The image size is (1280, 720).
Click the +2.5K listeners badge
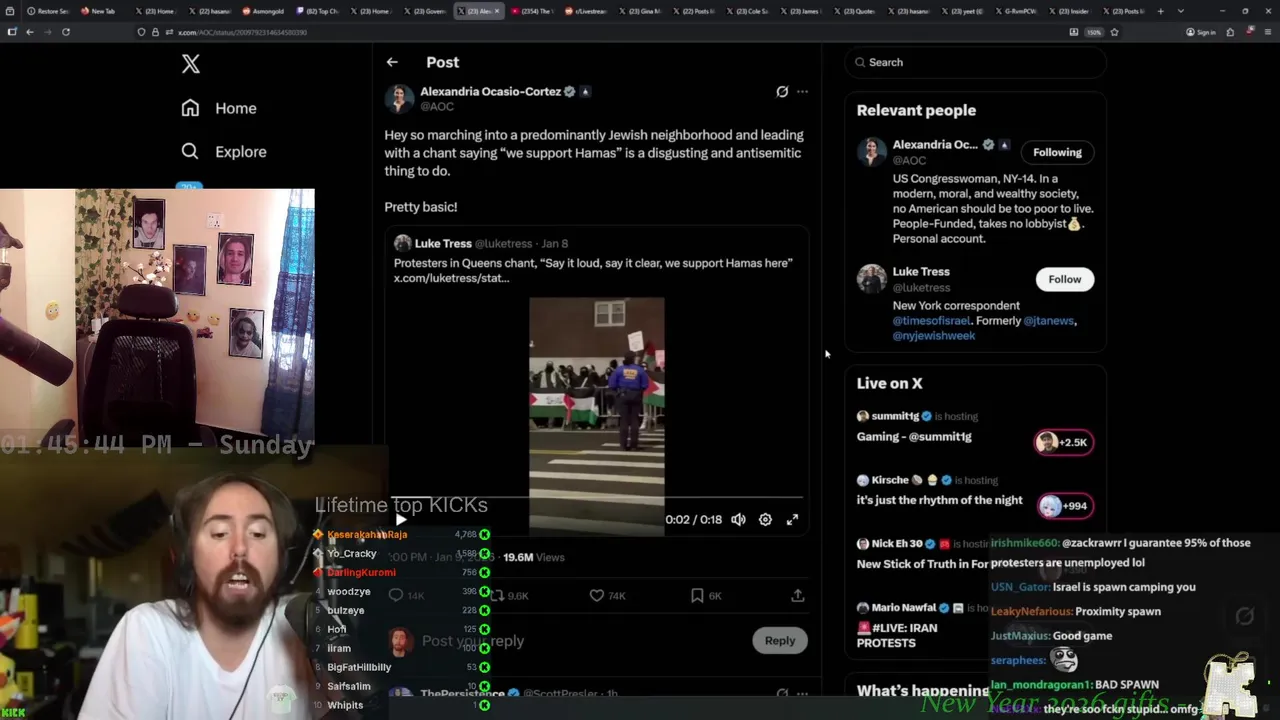coord(1063,442)
